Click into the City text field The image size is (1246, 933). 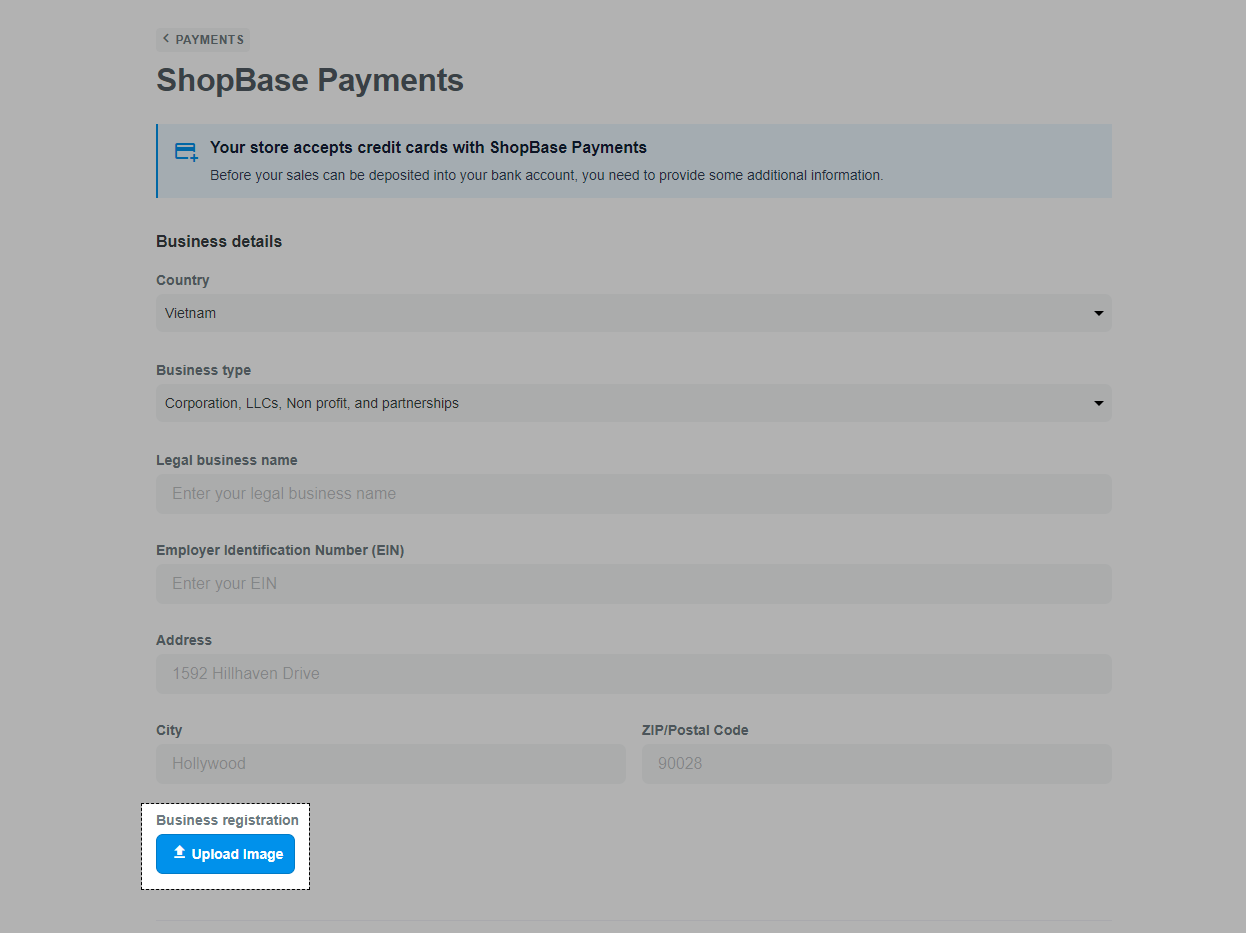pyautogui.click(x=390, y=764)
